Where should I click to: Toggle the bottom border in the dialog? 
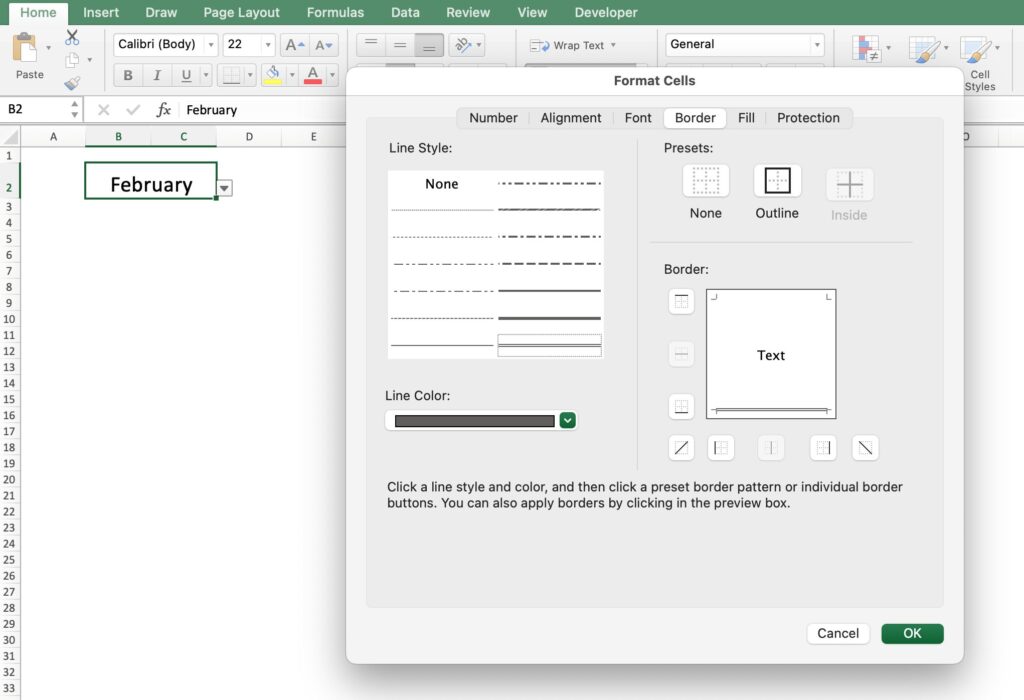coord(681,407)
